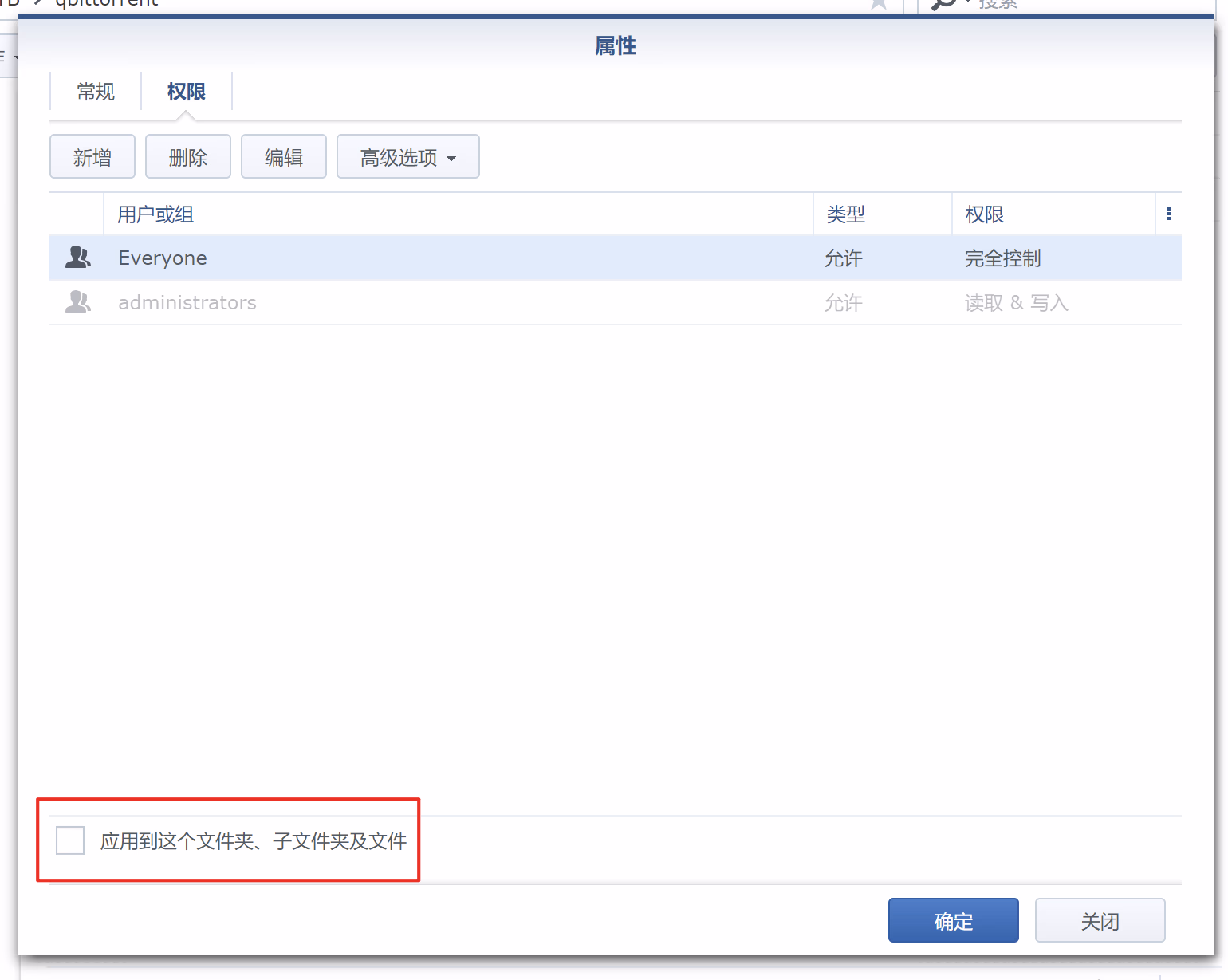Expand the 高级选项 dropdown

click(x=407, y=157)
